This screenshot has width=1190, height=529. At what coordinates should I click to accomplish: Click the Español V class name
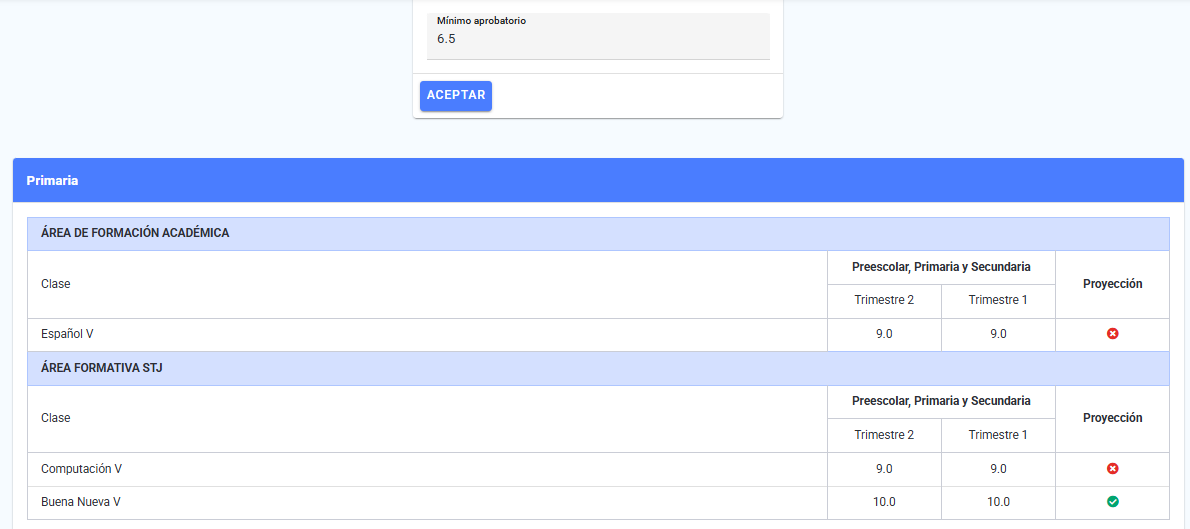(x=67, y=334)
